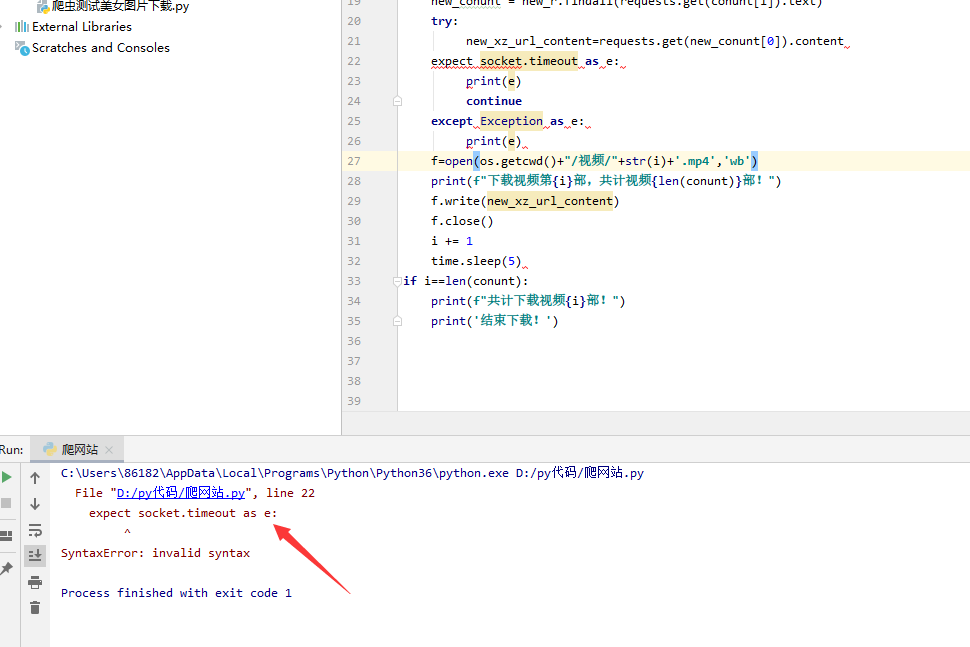970x647 pixels.
Task: Clear console output with trash icon
Action: click(x=35, y=607)
